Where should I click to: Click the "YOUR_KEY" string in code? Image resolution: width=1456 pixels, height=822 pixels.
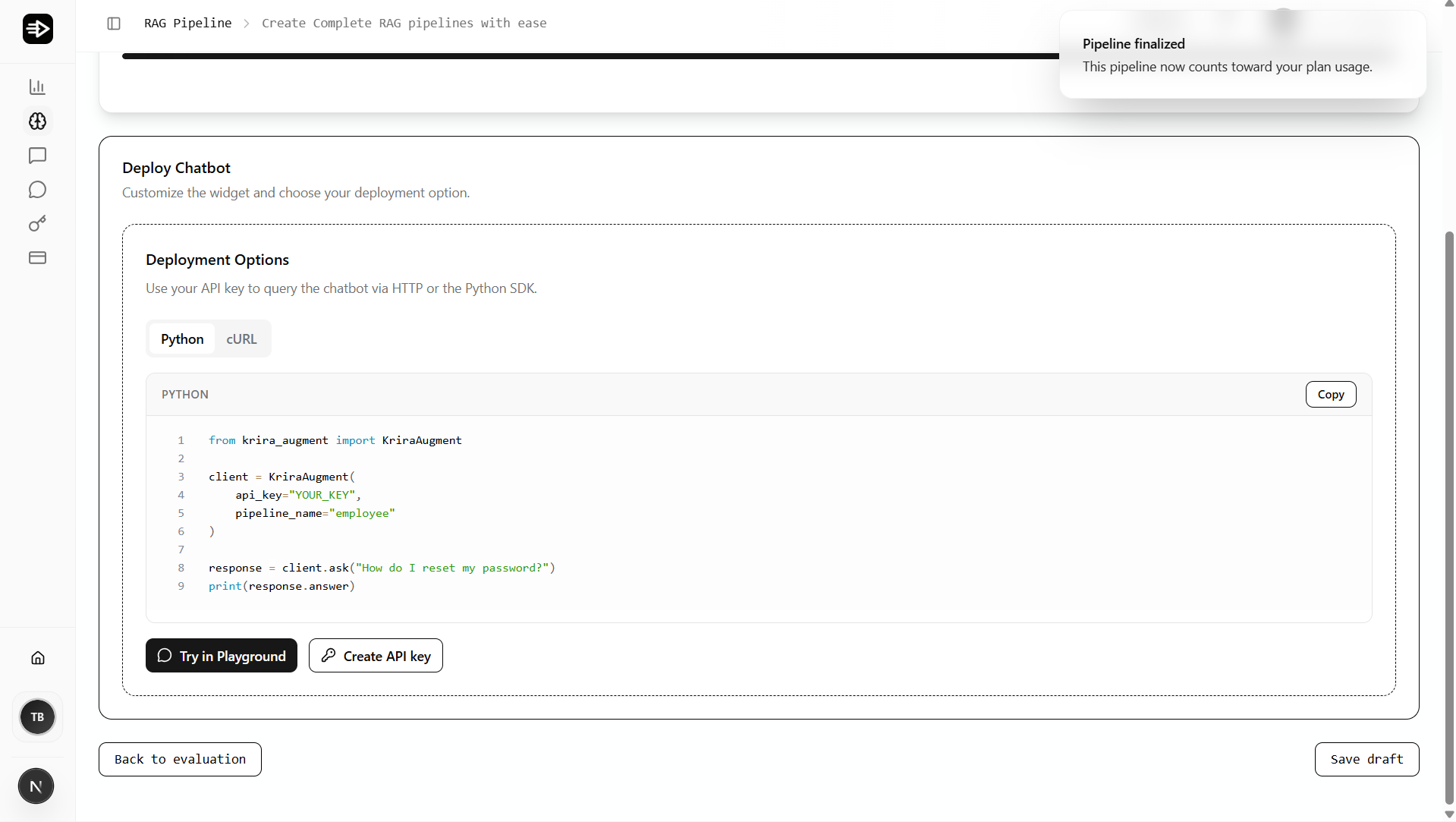point(322,495)
